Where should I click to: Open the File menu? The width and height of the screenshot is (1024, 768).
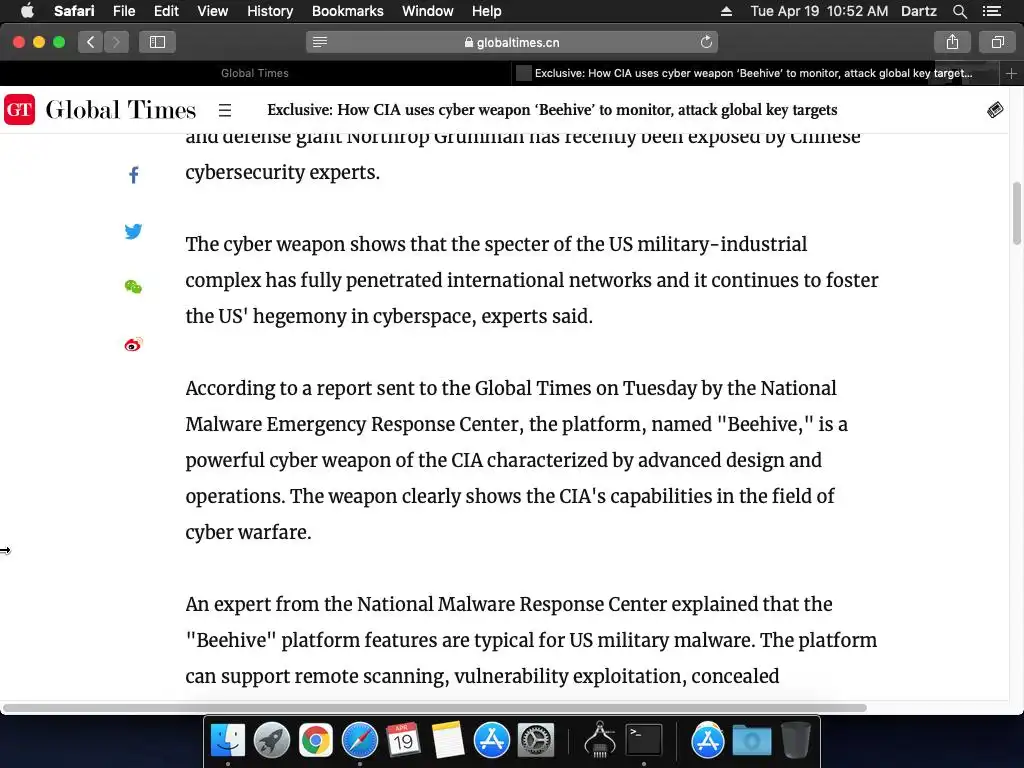coord(123,11)
